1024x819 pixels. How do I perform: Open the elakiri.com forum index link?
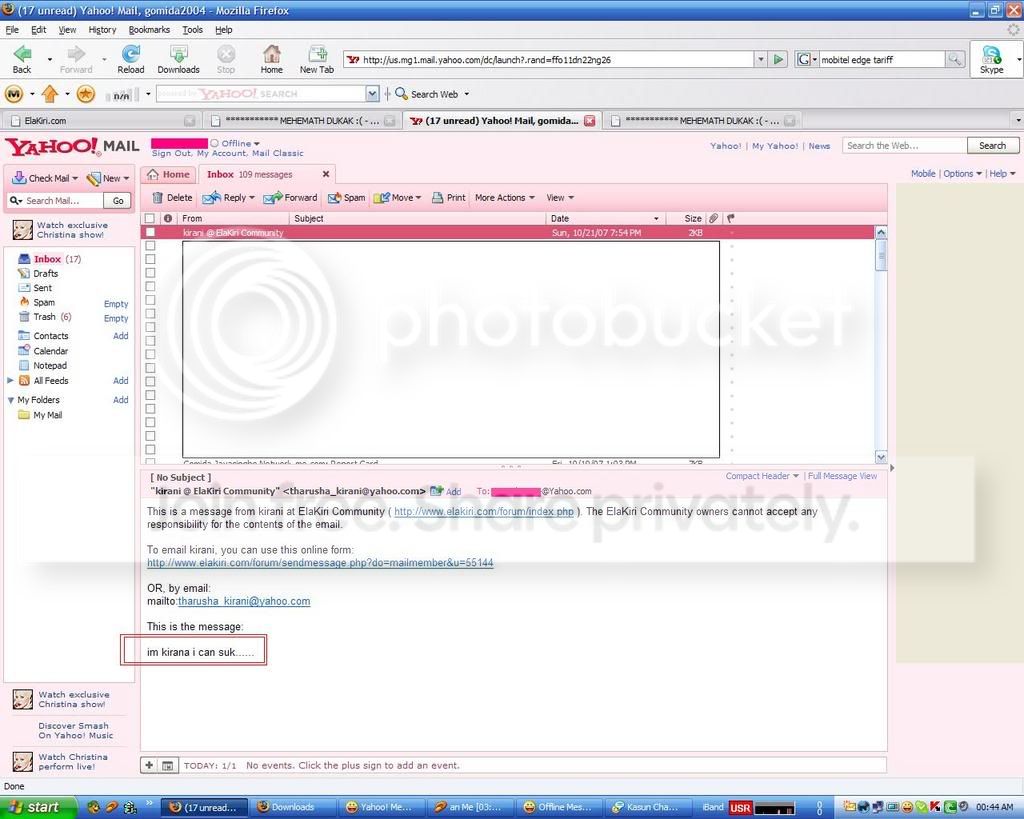[484, 511]
